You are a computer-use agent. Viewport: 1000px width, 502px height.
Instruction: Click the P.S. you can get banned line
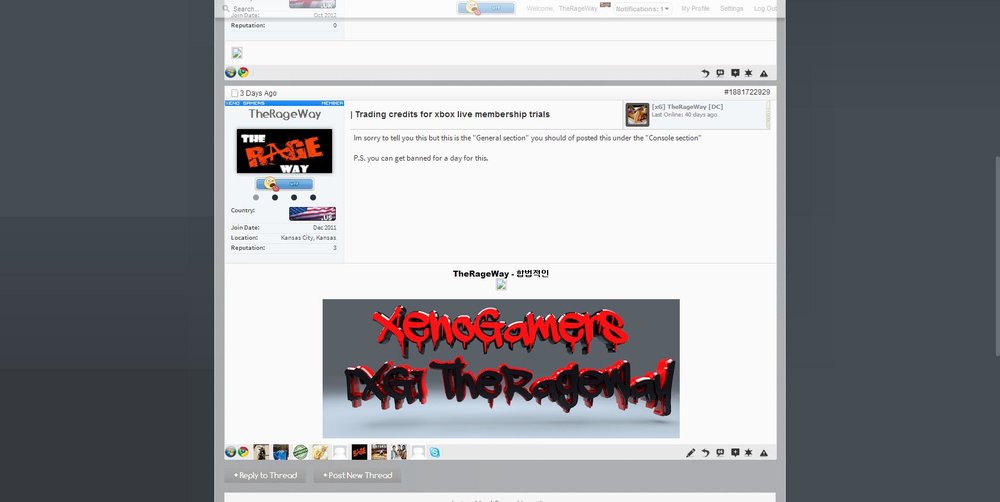[x=421, y=158]
